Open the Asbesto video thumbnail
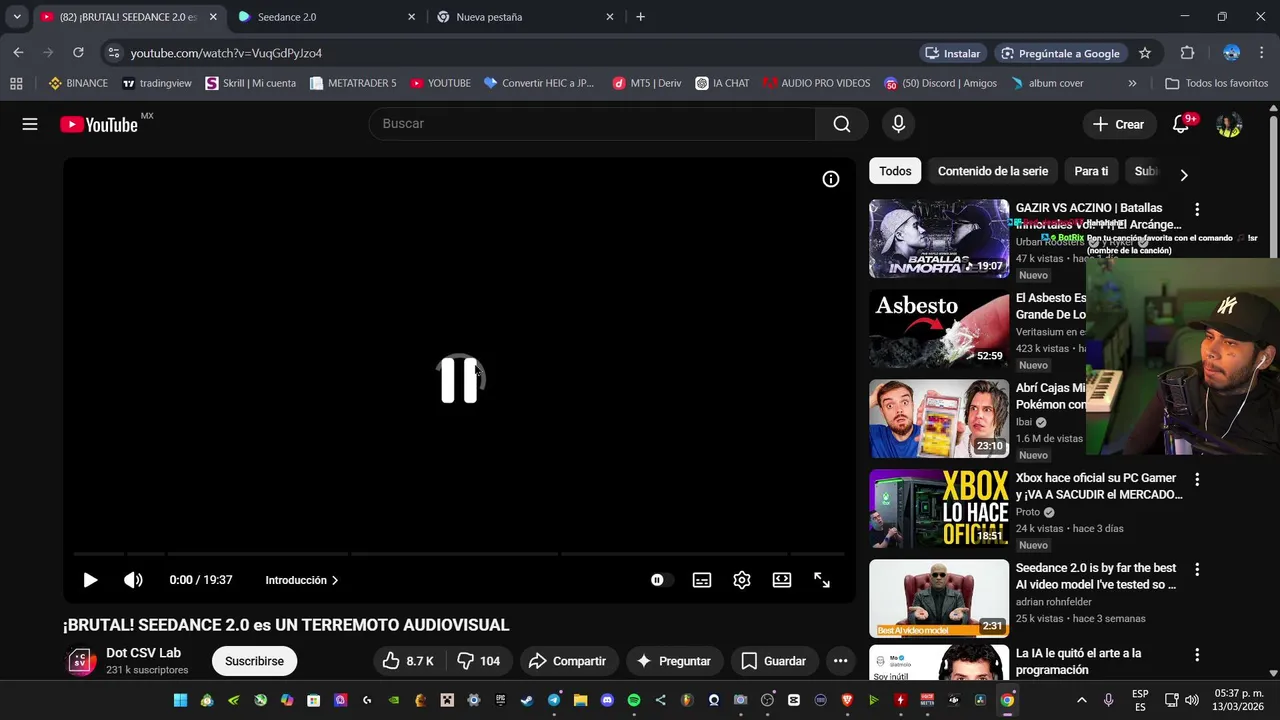 click(x=939, y=328)
